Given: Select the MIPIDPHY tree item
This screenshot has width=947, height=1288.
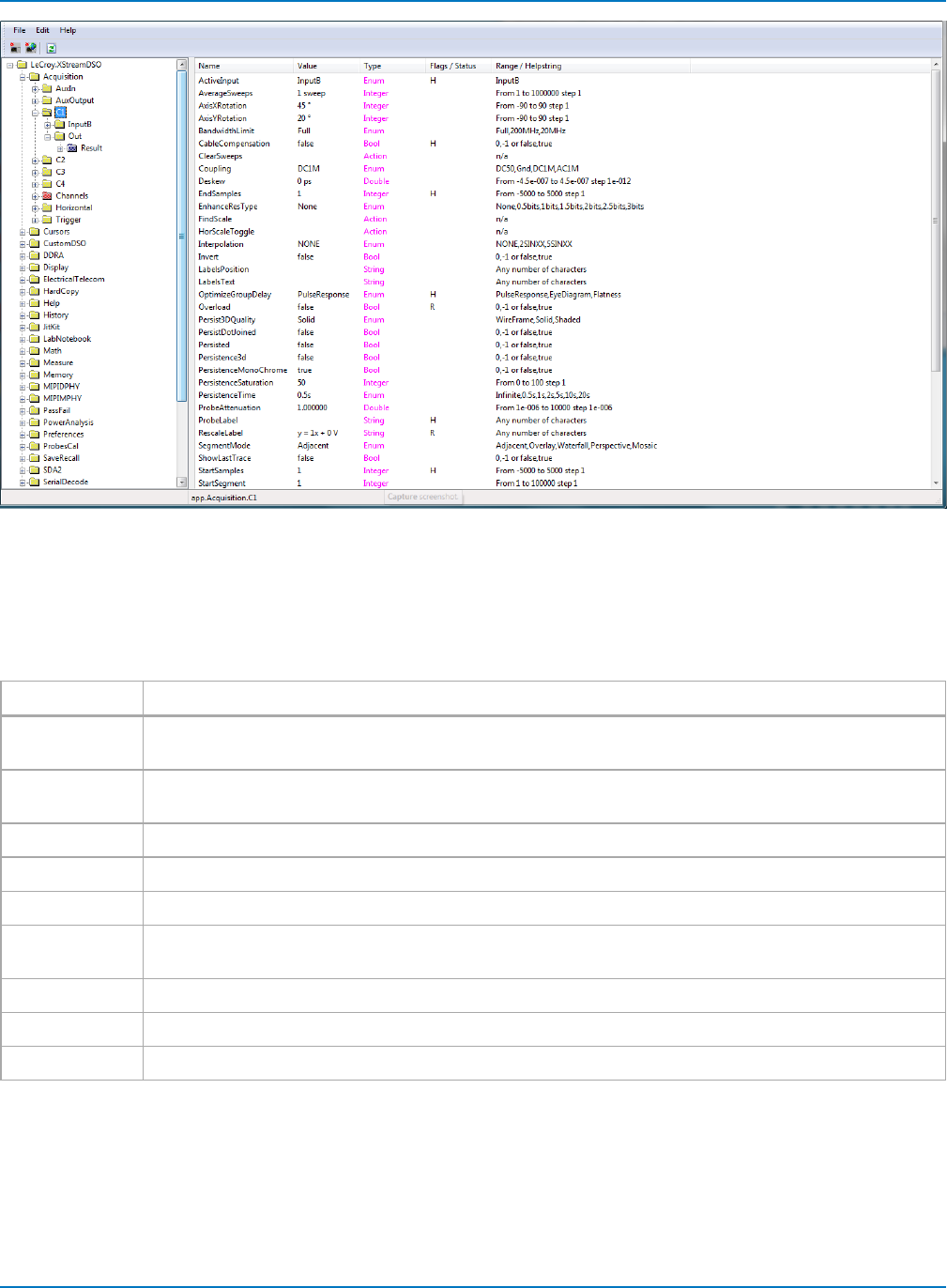Looking at the screenshot, I should pos(61,387).
